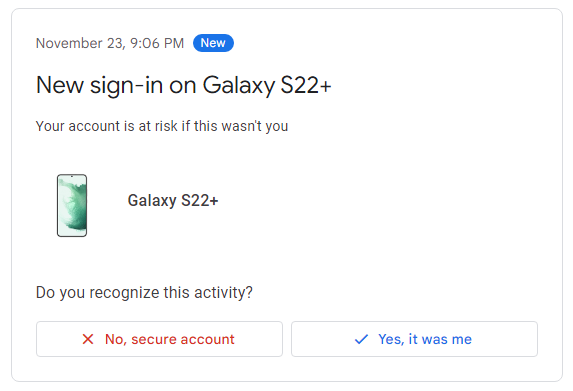
Task: Click the New sign-in on Galaxy S22+ heading
Action: click(183, 86)
